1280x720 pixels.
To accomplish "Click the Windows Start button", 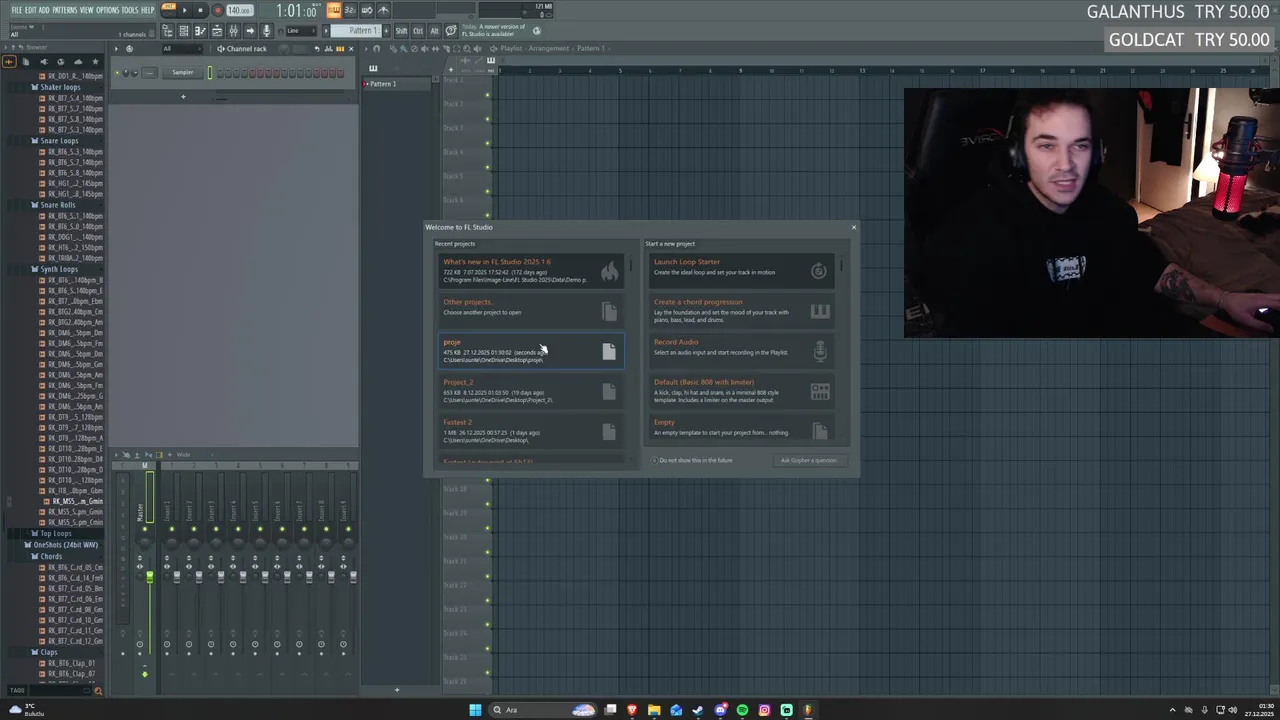I will [x=475, y=710].
